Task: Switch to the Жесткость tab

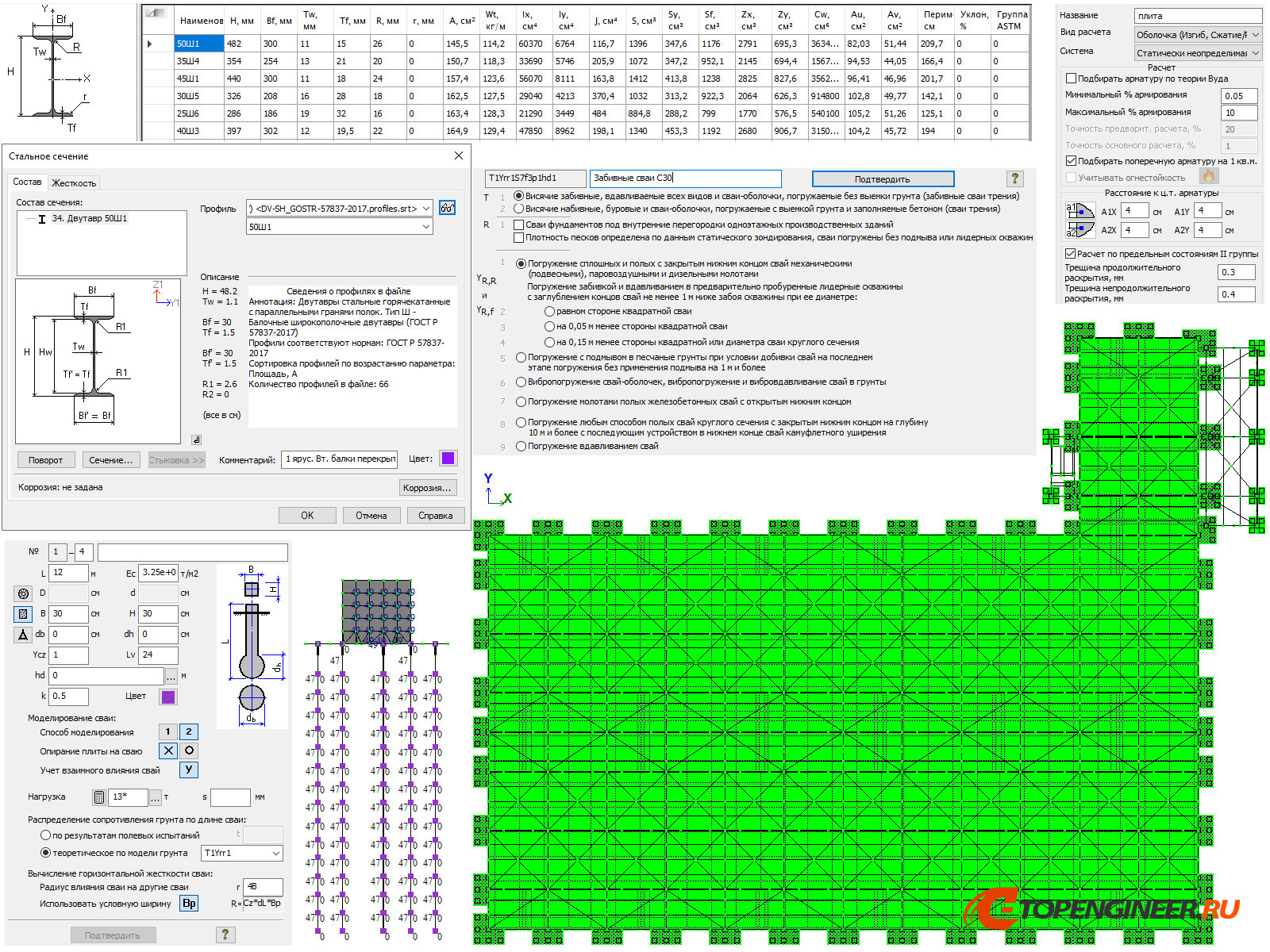Action: pyautogui.click(x=74, y=182)
